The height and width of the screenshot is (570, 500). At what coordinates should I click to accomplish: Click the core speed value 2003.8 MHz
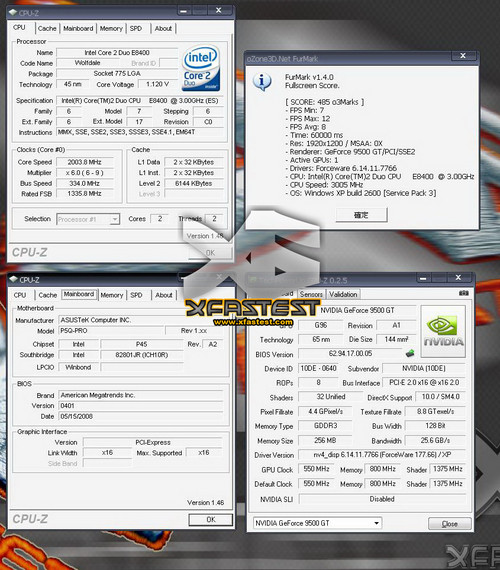tap(85, 162)
